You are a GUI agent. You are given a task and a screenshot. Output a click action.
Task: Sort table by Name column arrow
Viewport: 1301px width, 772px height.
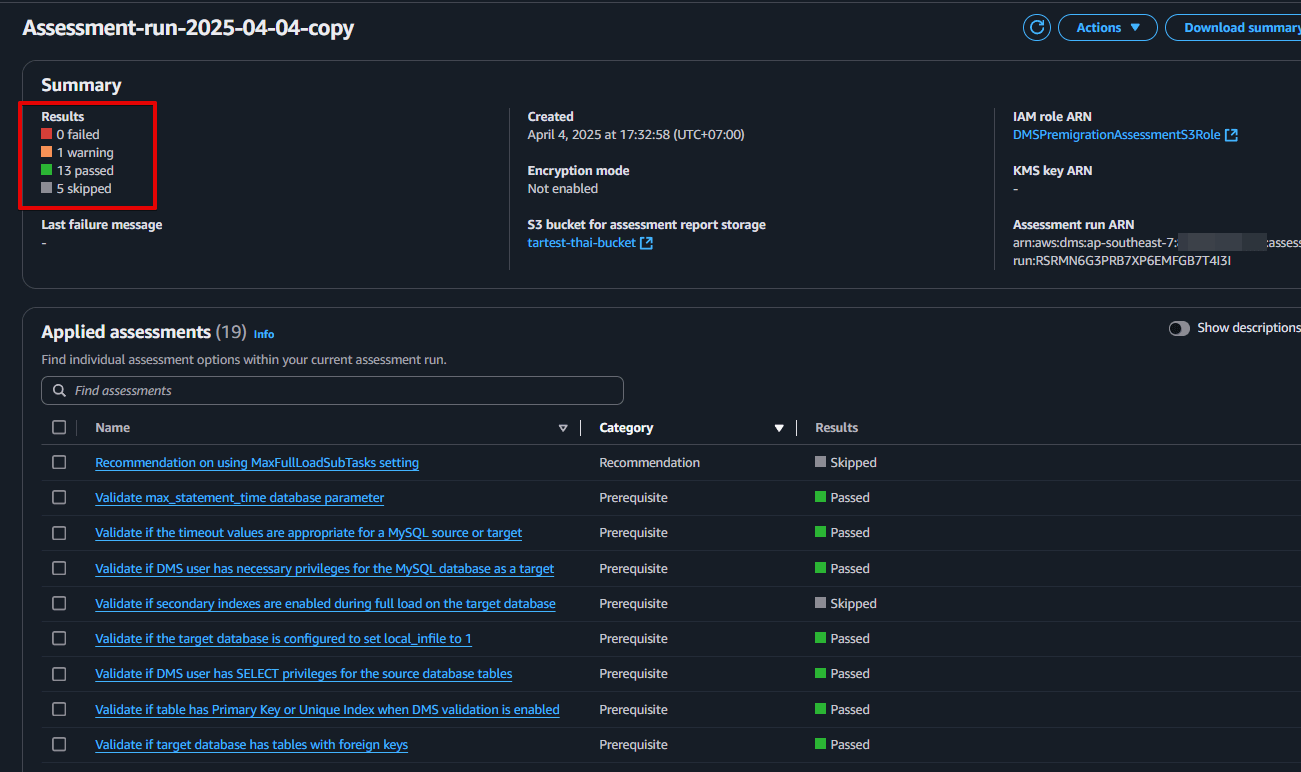[563, 428]
